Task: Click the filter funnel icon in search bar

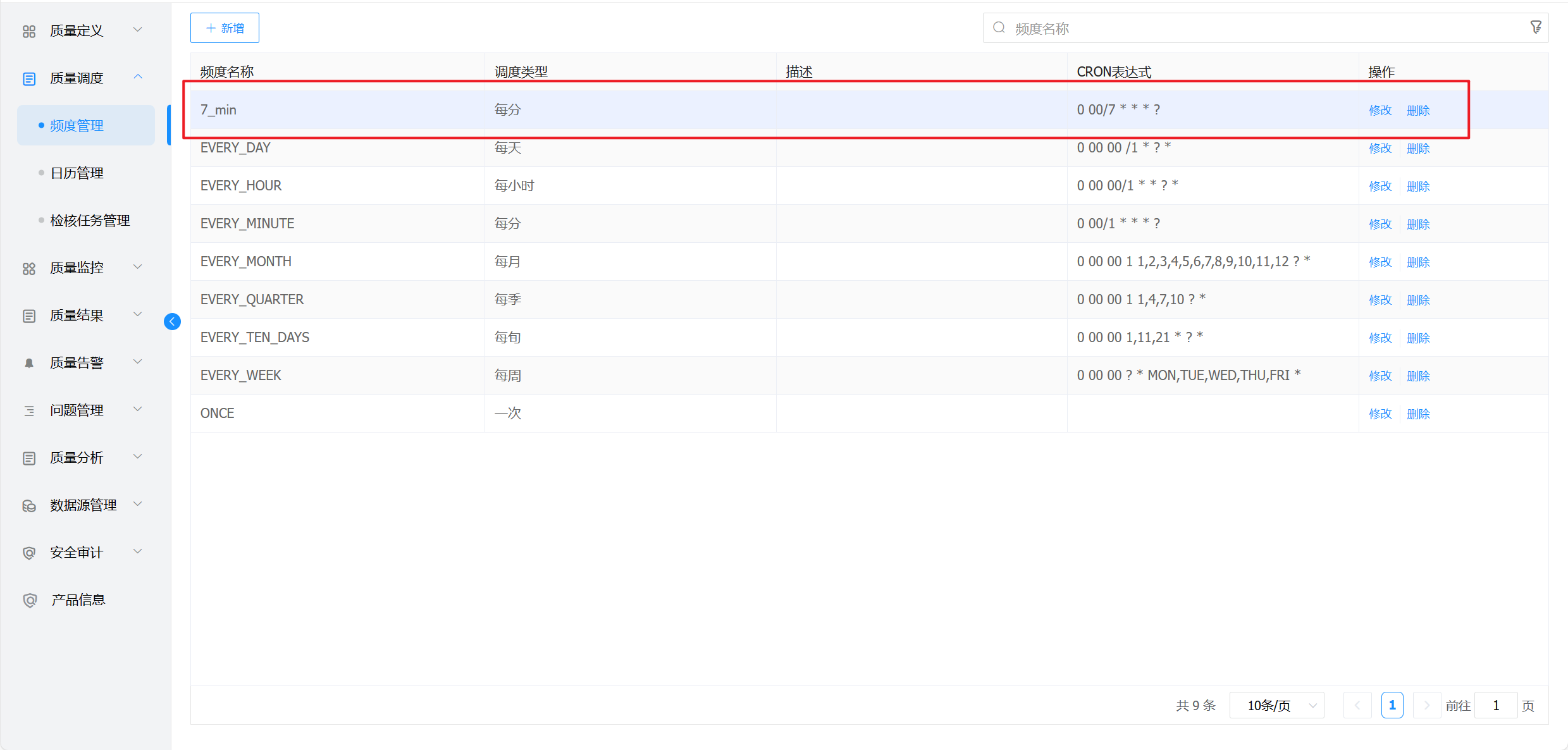Action: (x=1536, y=27)
